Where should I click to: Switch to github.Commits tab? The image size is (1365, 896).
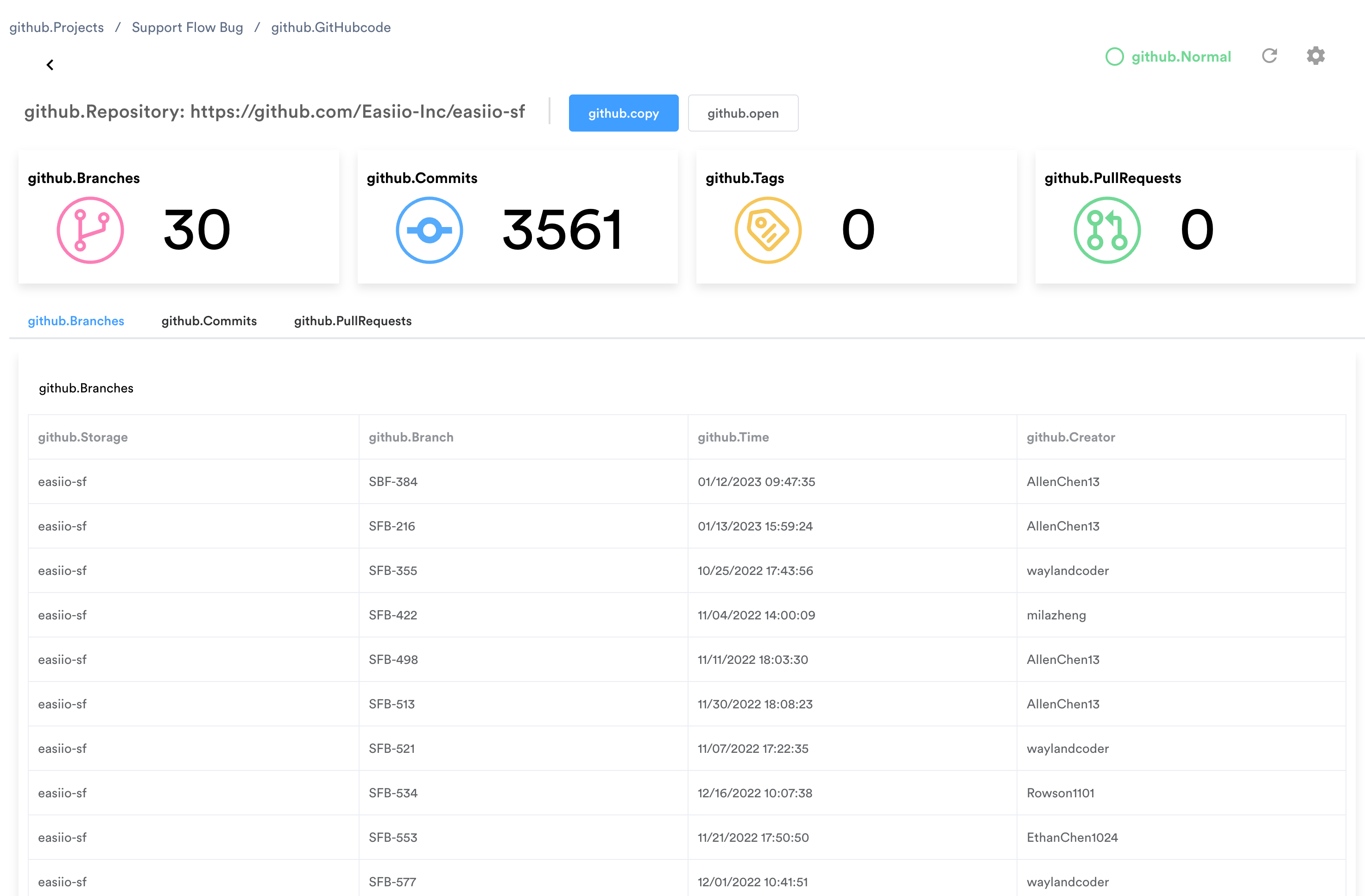[x=209, y=320]
